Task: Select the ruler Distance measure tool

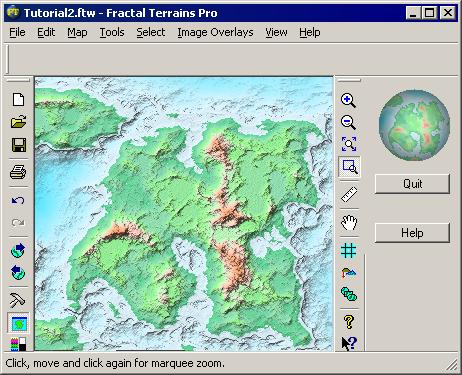Action: (x=349, y=195)
